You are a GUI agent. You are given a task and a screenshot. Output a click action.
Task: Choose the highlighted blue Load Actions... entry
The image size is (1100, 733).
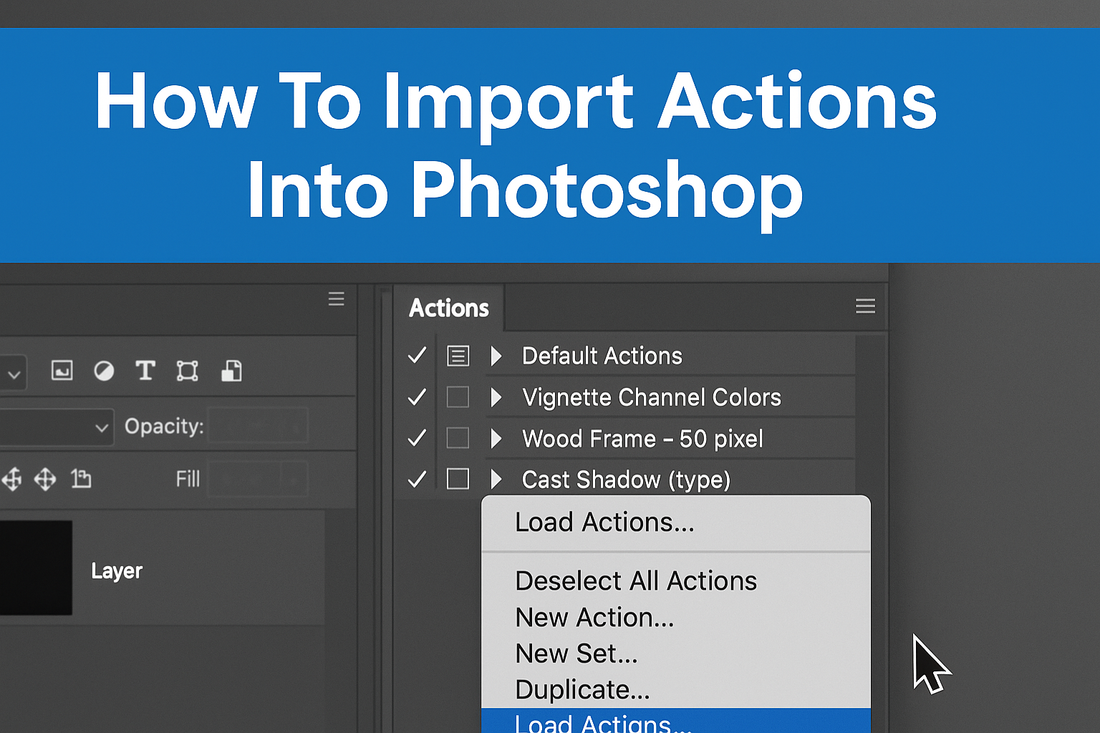click(x=676, y=721)
